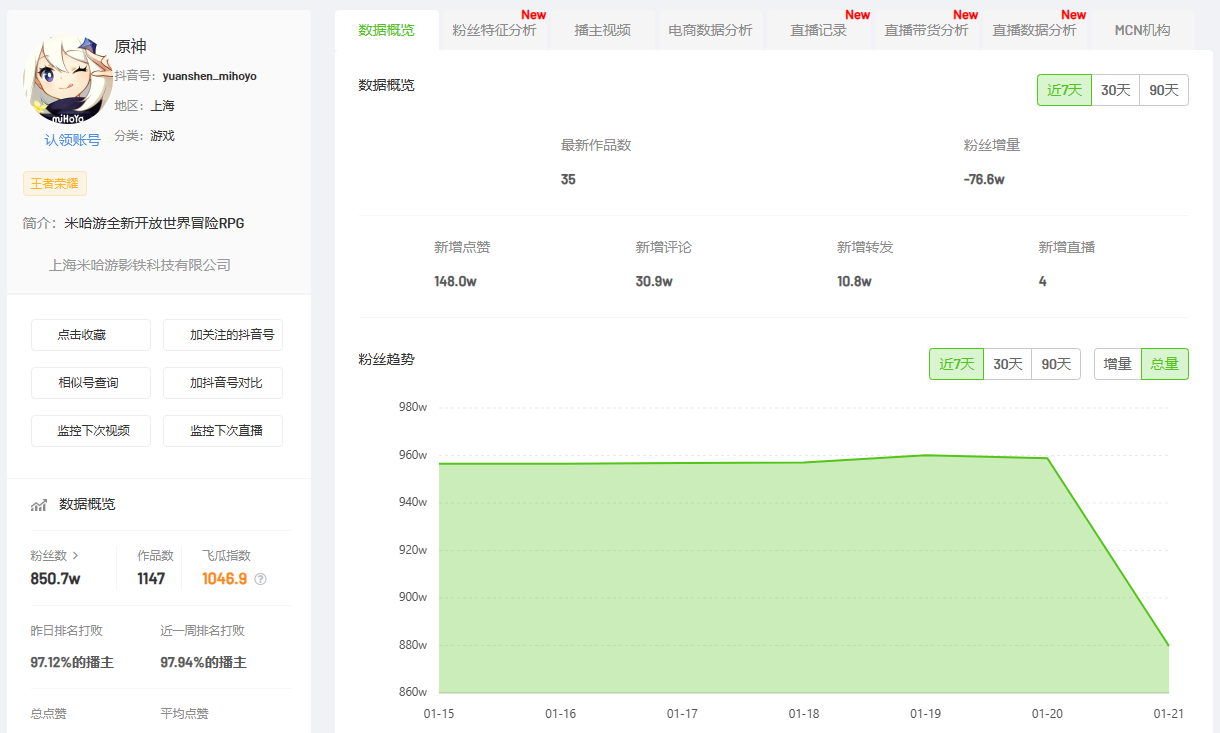This screenshot has width=1220, height=733.
Task: Click the 王者荣耀 tag badge
Action: coord(55,184)
